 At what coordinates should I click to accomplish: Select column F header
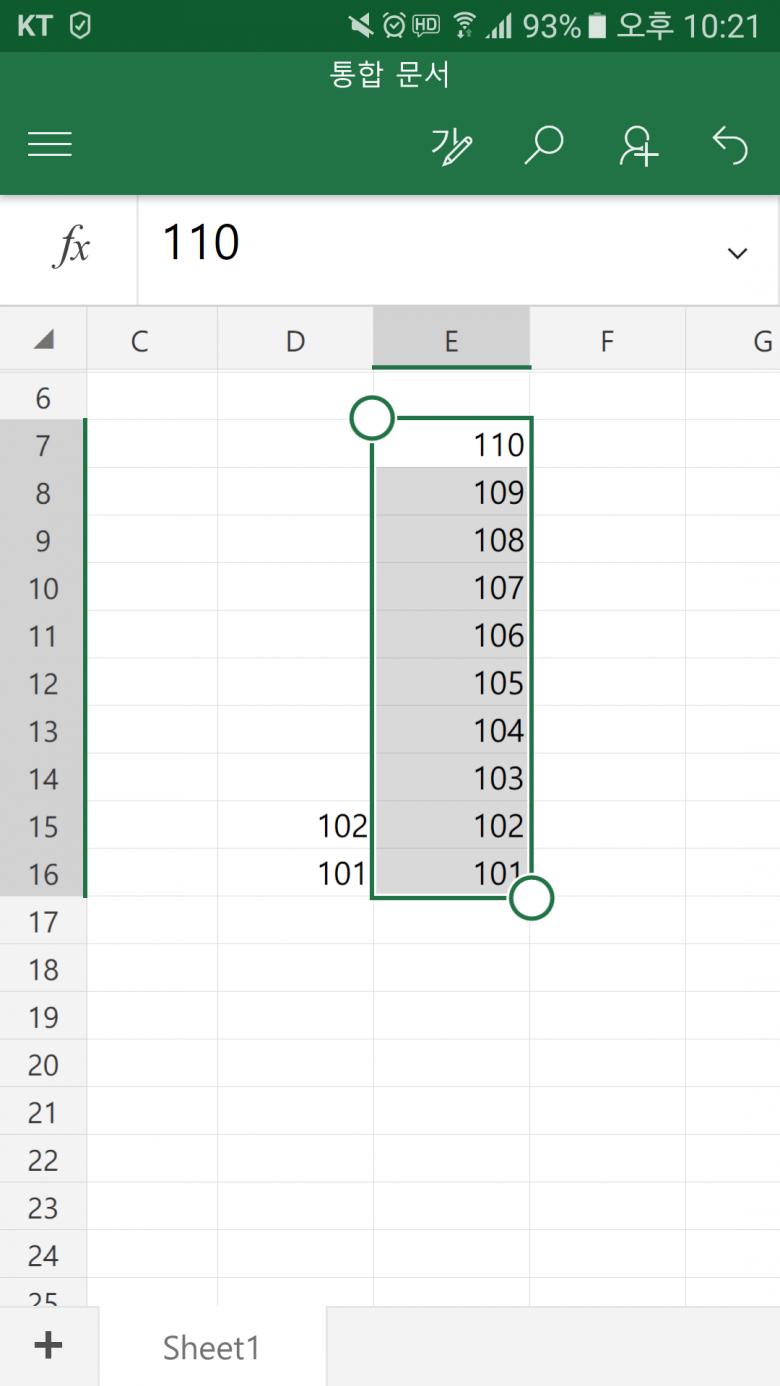(x=606, y=341)
